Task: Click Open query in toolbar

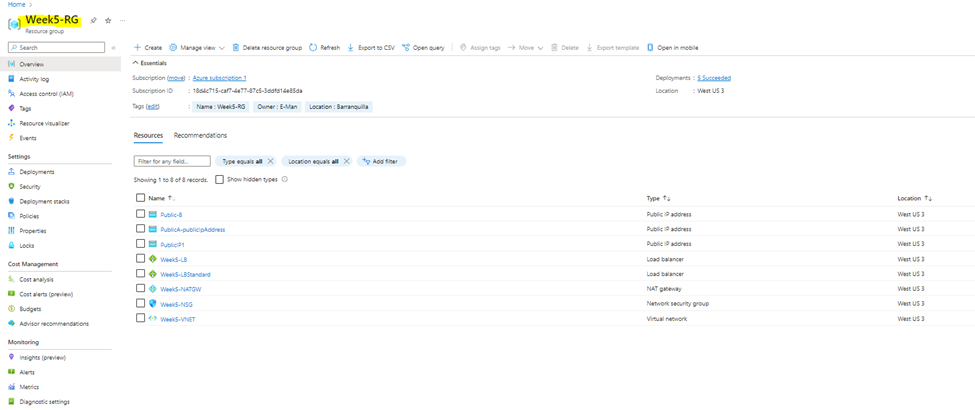Action: tap(423, 48)
